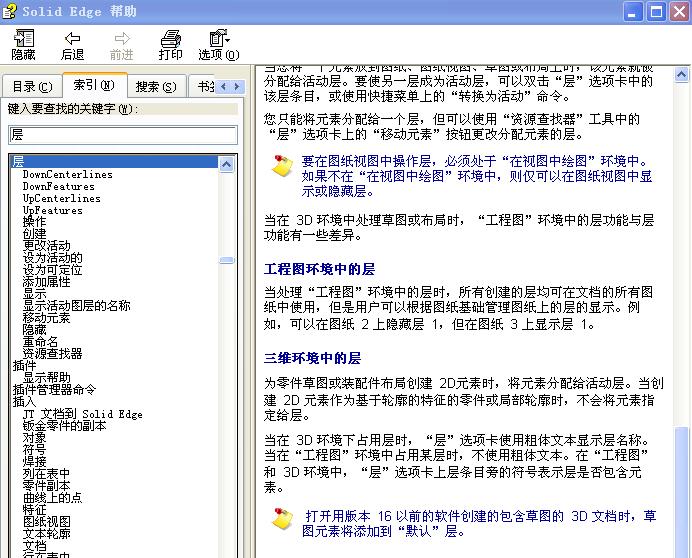Click the content pane scrollbar thumb

pos(682,492)
